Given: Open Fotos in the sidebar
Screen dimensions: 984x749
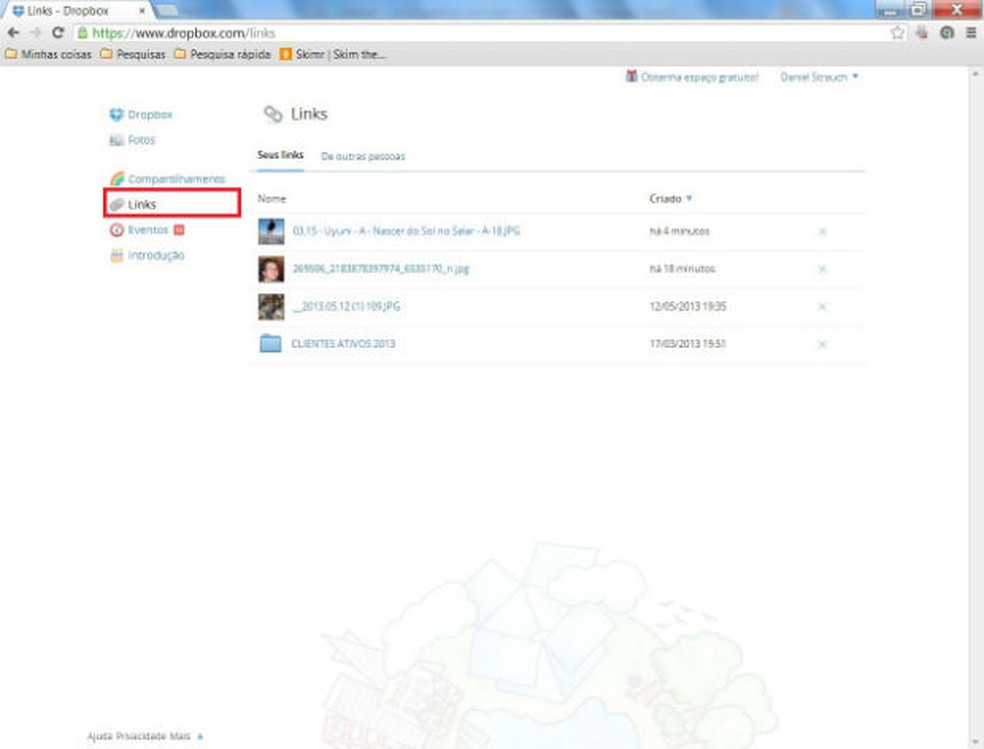Looking at the screenshot, I should (x=141, y=140).
